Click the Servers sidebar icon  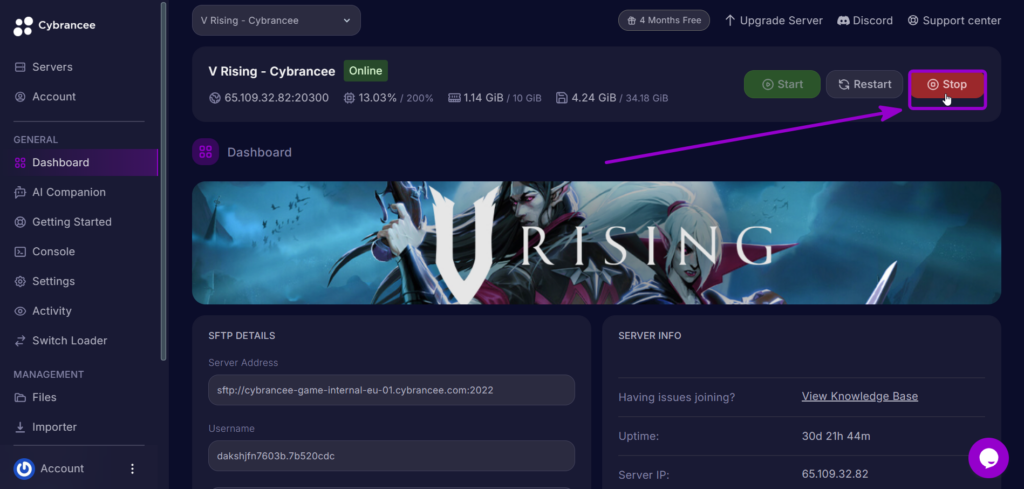[20, 67]
